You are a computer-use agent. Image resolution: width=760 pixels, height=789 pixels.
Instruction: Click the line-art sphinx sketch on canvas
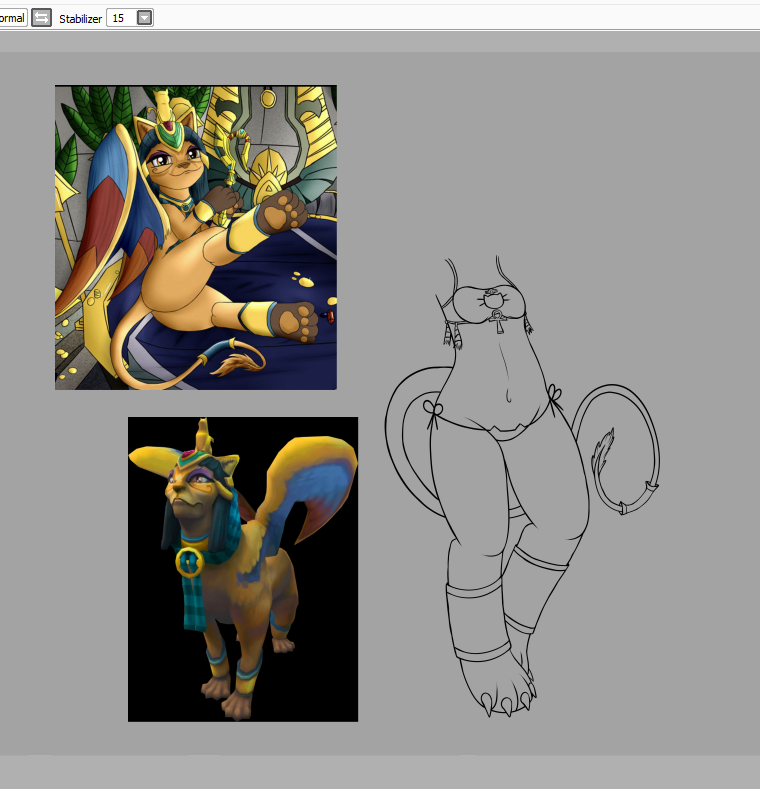tap(522, 487)
